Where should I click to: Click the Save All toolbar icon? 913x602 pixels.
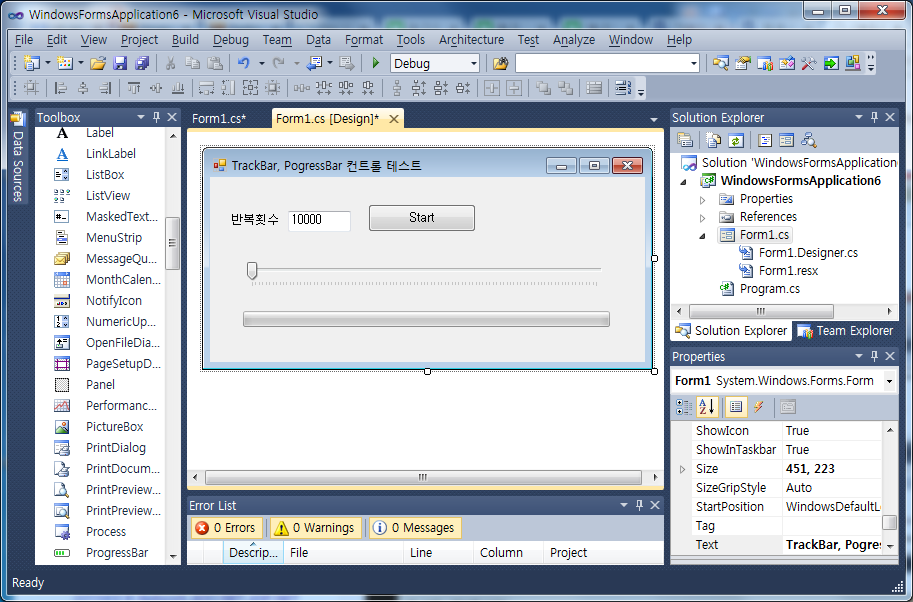coord(141,63)
